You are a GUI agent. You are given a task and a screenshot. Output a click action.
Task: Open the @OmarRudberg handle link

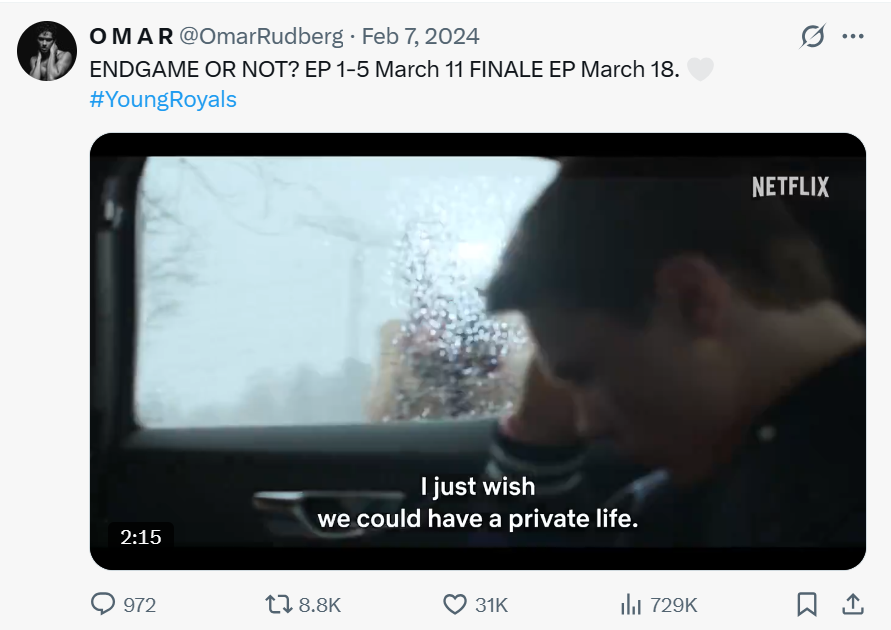click(260, 37)
